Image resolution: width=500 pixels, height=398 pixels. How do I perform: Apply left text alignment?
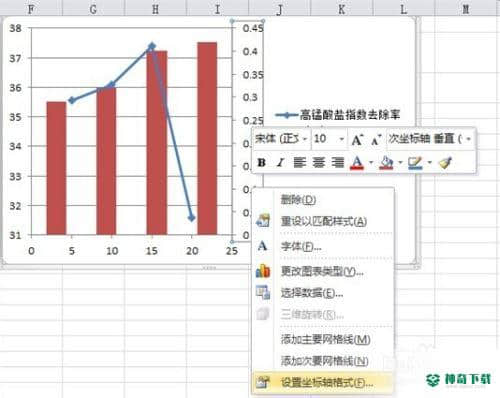[300, 163]
